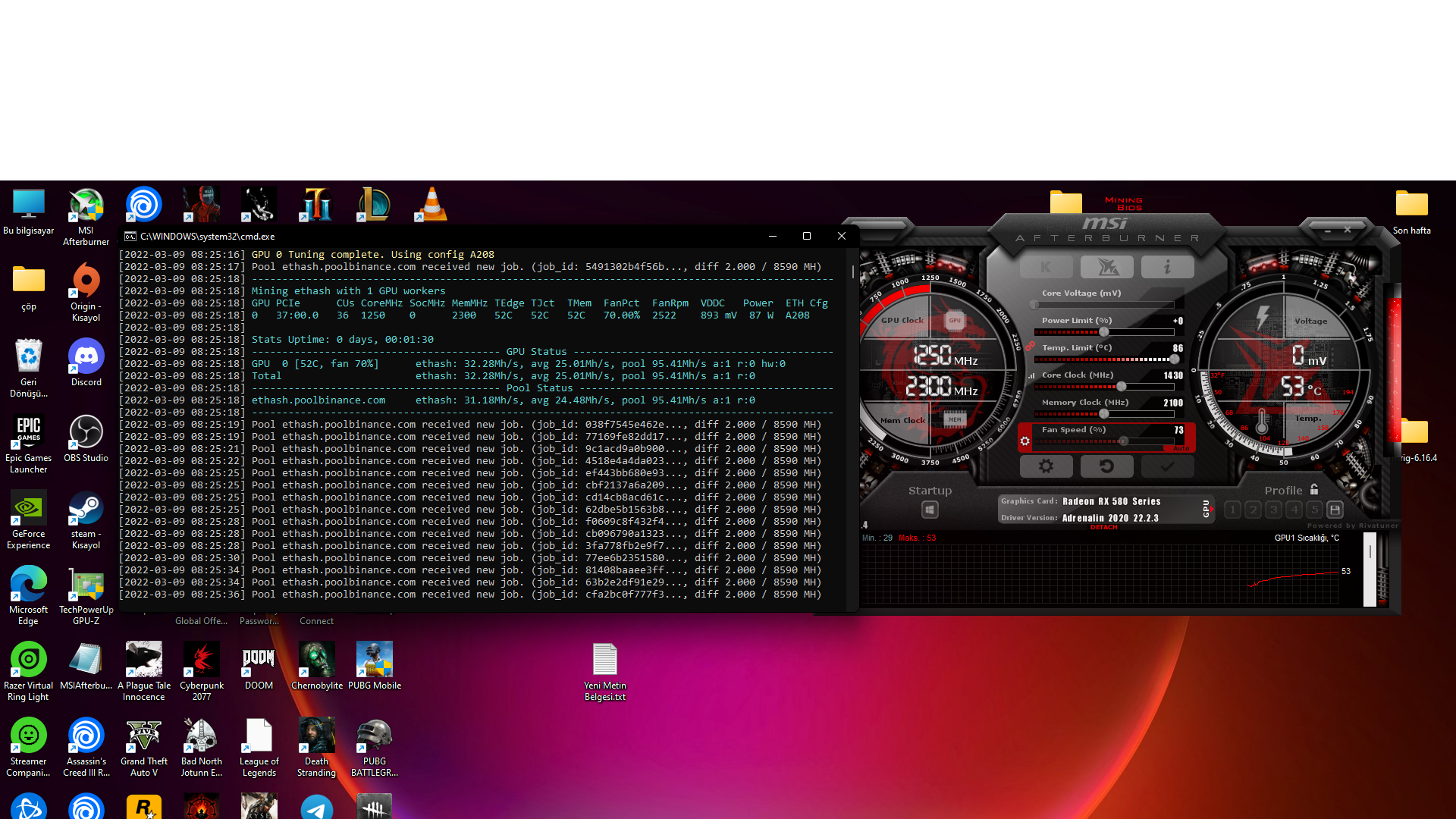Select profile slot 3
Screen dimensions: 1456x819
point(1274,510)
